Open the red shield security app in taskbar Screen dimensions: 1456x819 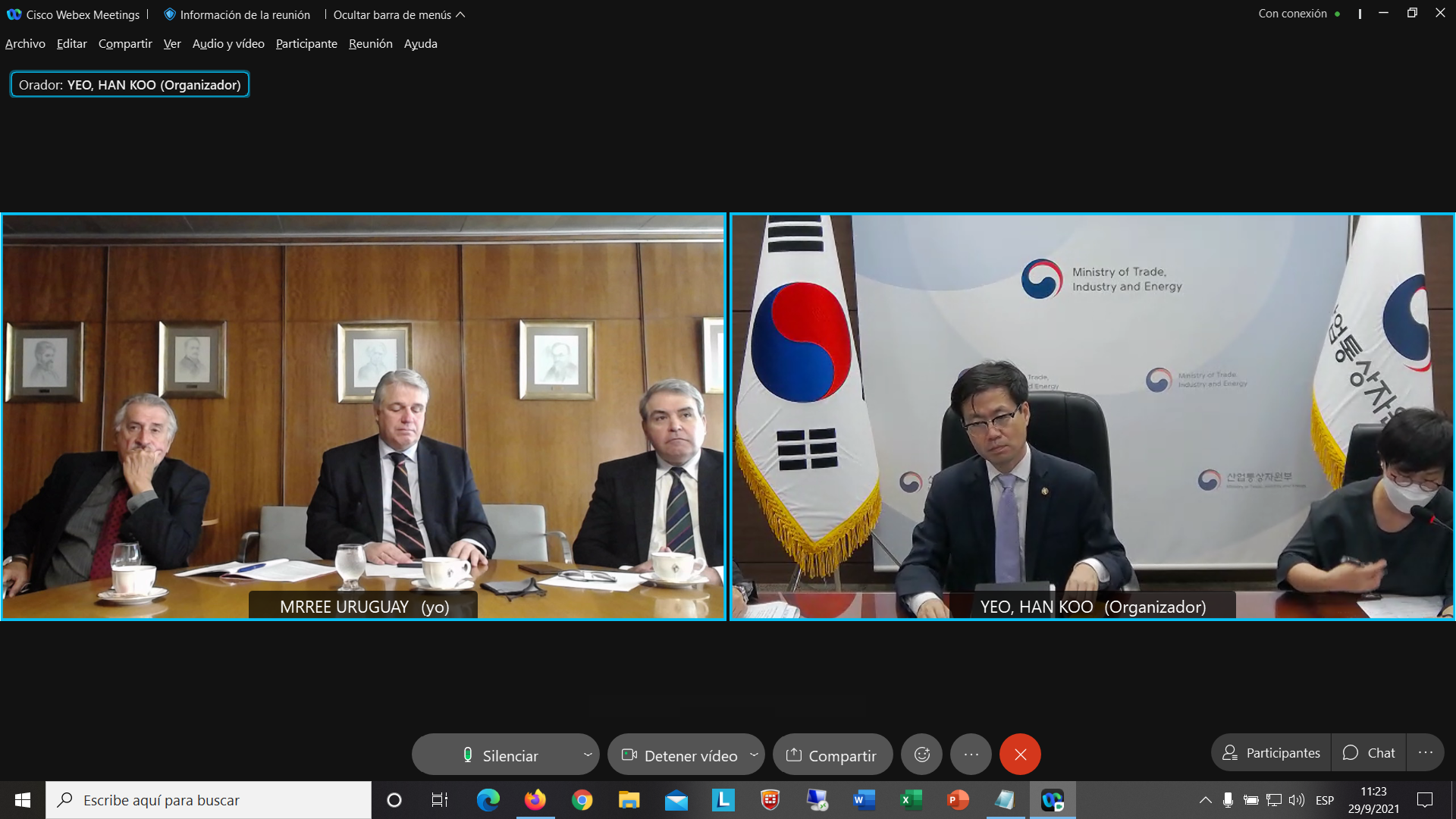pos(770,800)
